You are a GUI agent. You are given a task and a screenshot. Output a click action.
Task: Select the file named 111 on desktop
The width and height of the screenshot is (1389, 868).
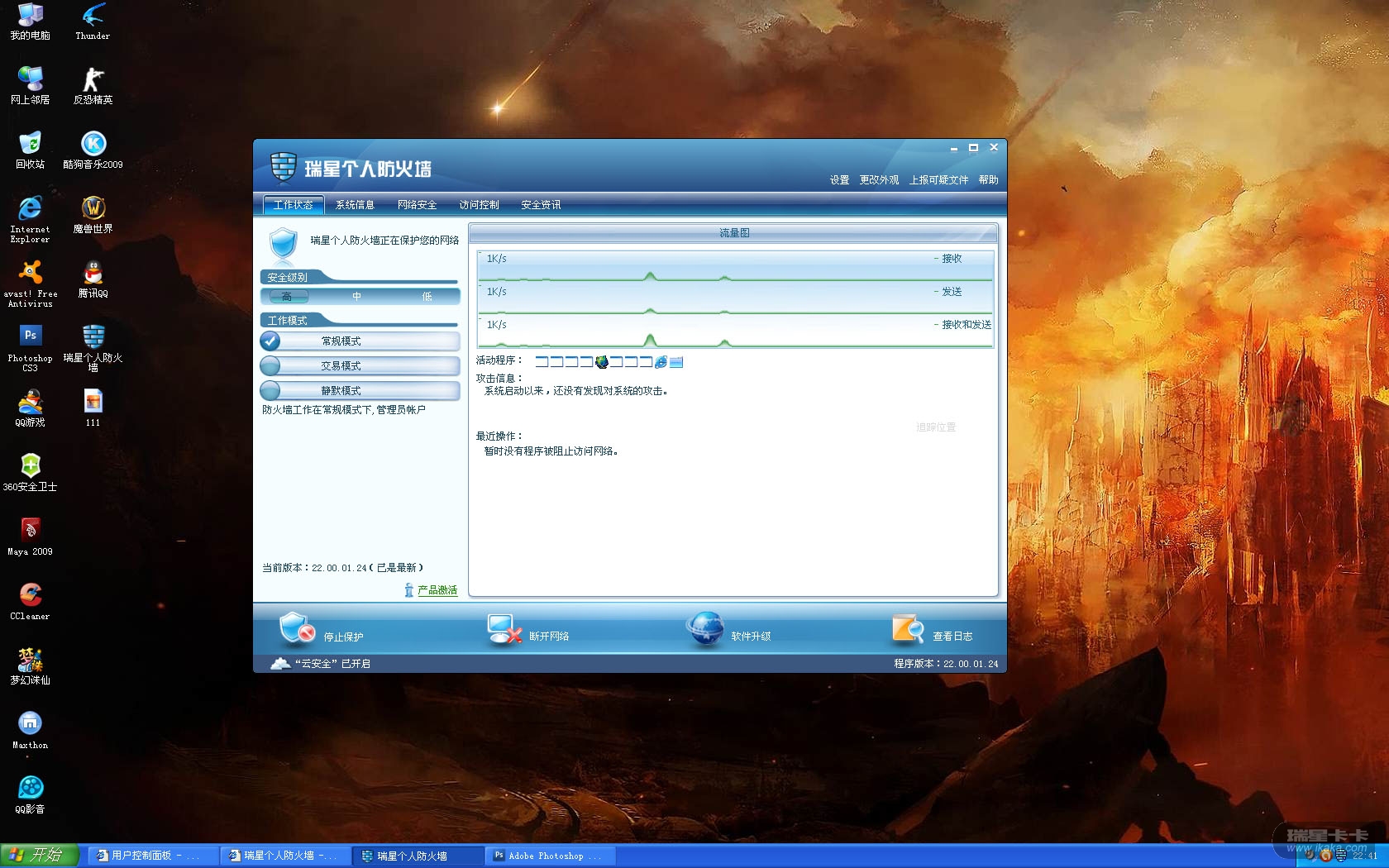pos(93,408)
